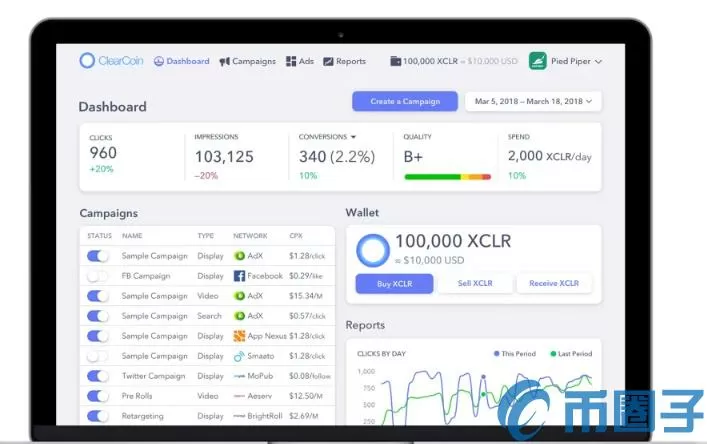
Task: Open the date range dropdown
Action: 532,101
